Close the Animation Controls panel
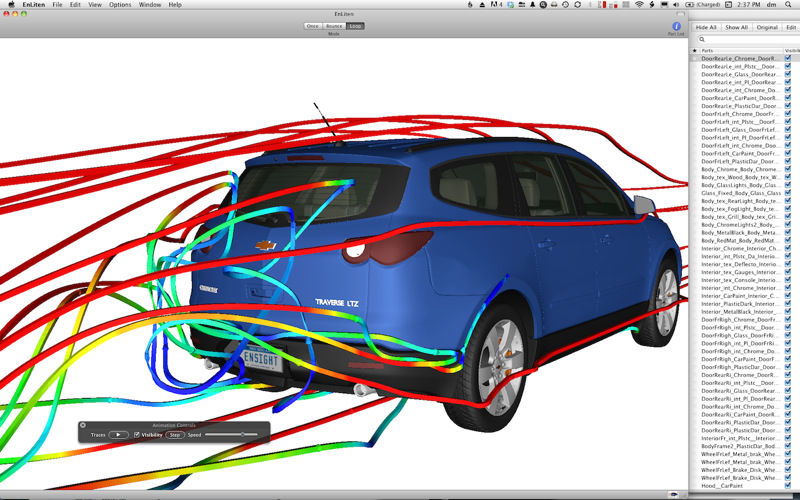Image resolution: width=800 pixels, height=500 pixels. pos(84,426)
